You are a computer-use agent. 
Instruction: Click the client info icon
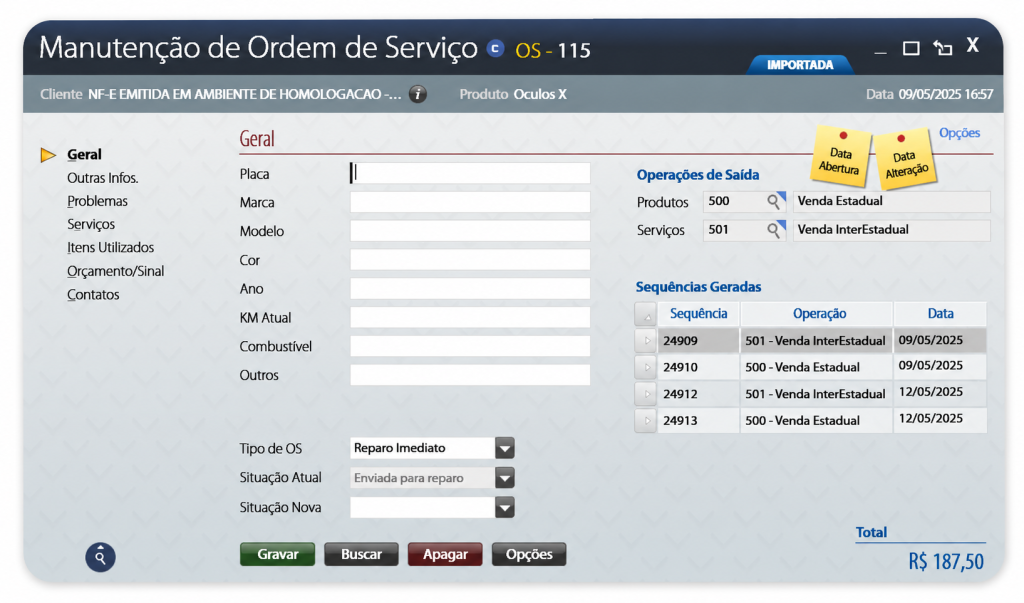click(418, 94)
